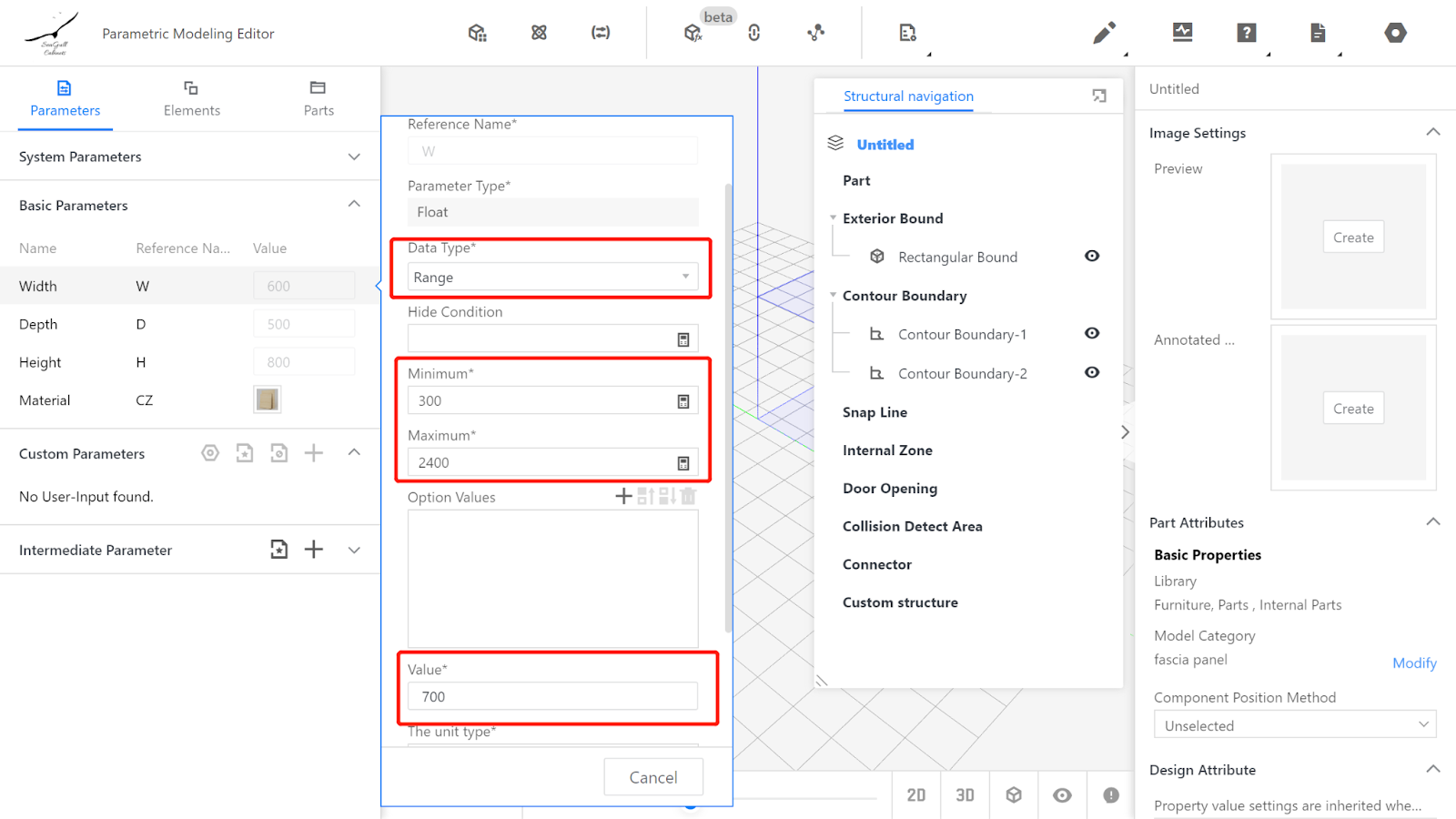Open the Parts tab

[318, 98]
